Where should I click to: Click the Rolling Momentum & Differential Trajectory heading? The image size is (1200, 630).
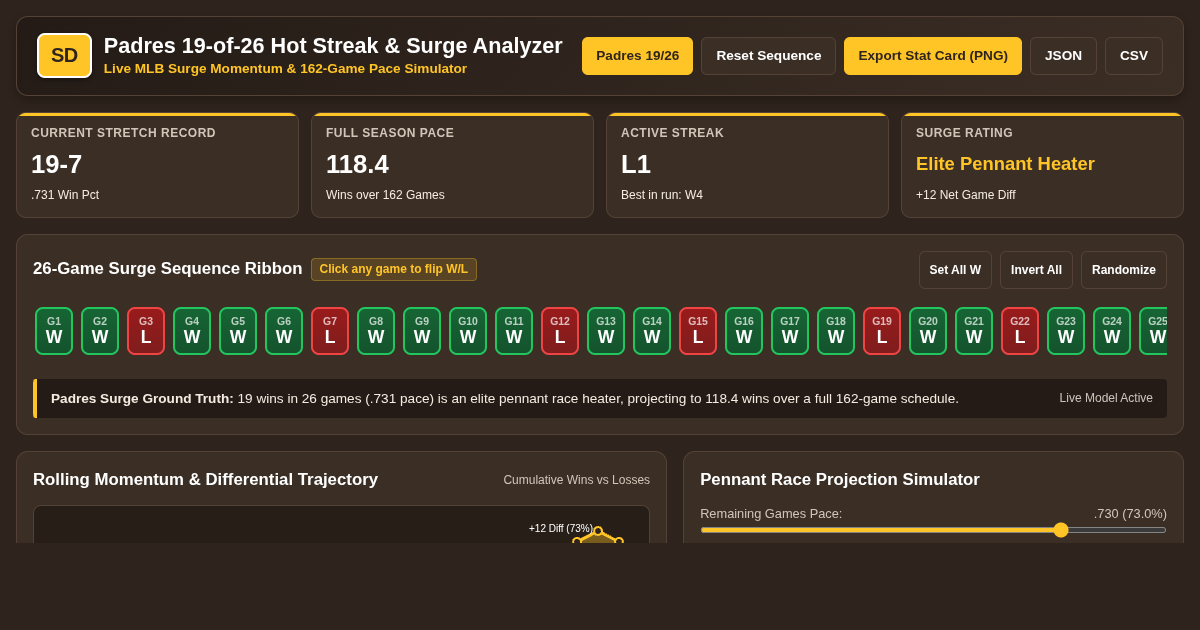(x=205, y=480)
